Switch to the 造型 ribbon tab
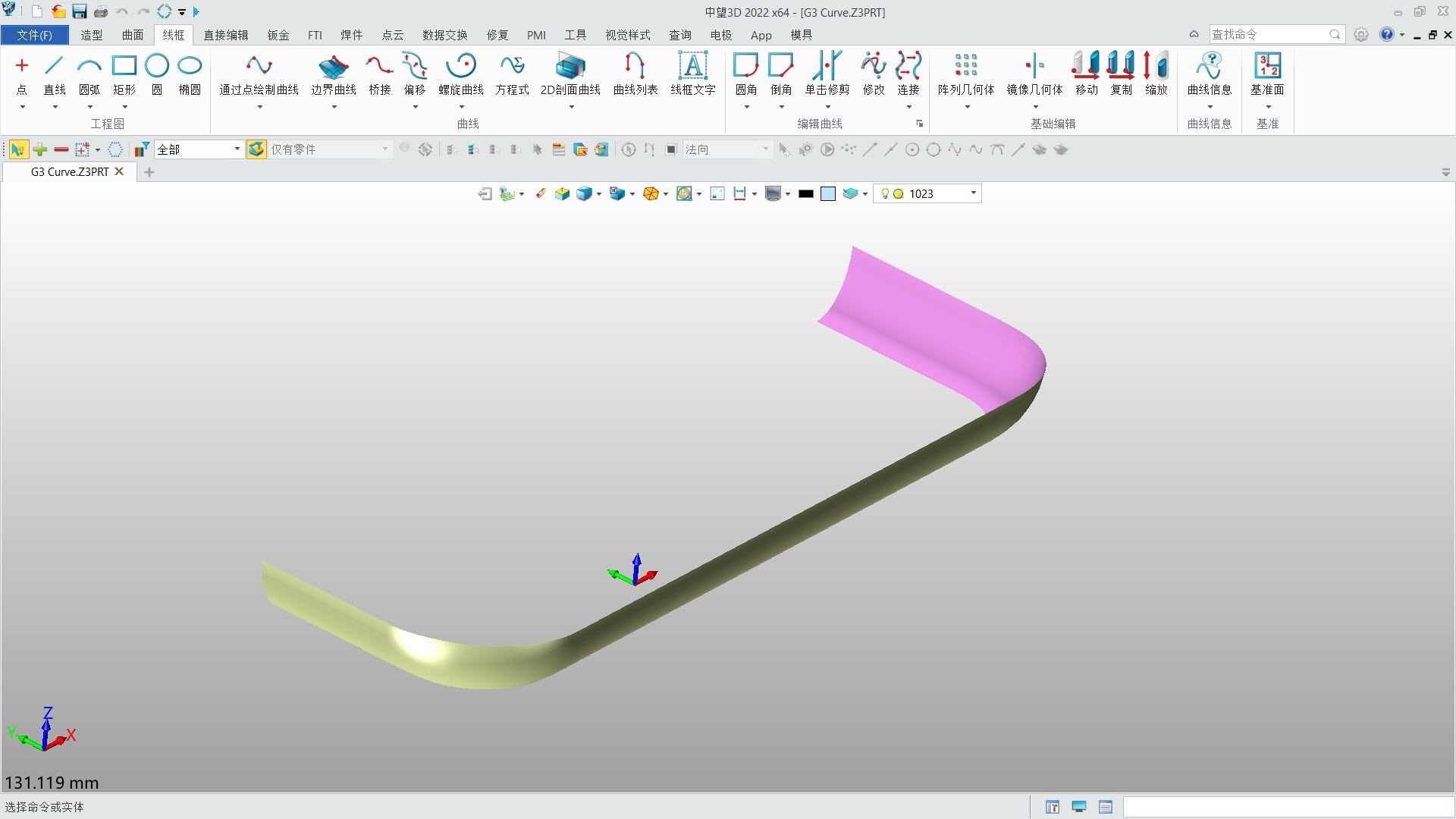Viewport: 1456px width, 819px height. pyautogui.click(x=90, y=35)
